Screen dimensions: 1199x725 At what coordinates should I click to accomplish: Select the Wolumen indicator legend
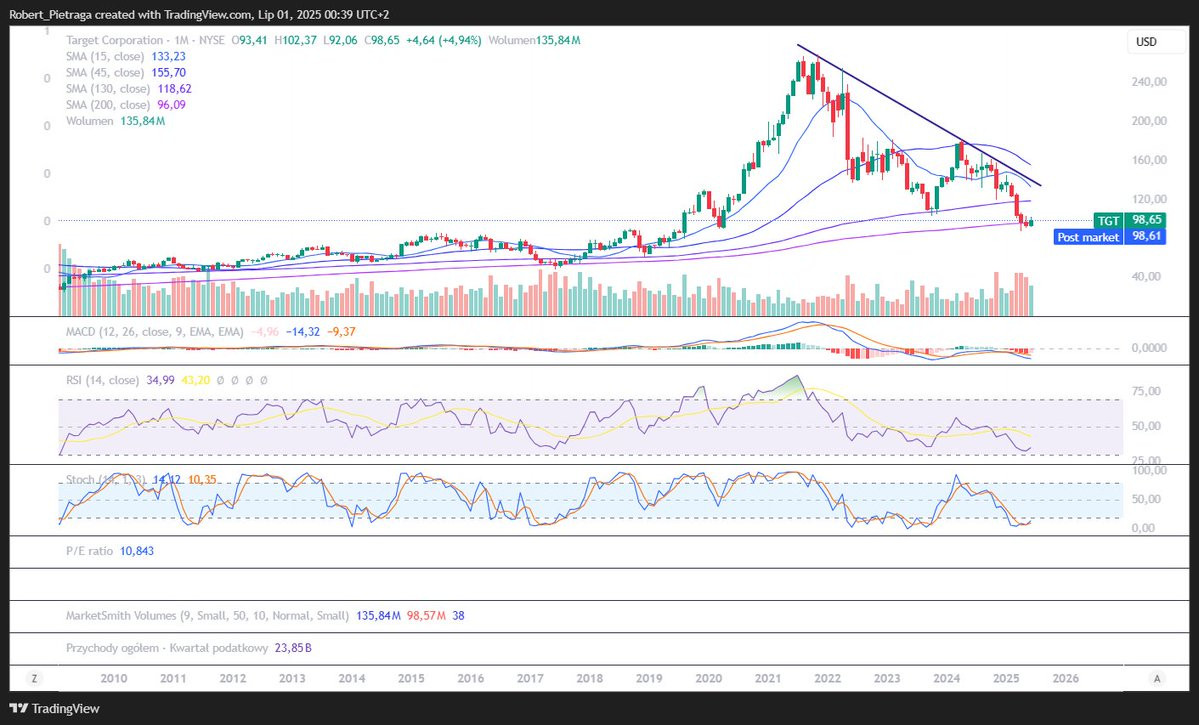(x=89, y=121)
